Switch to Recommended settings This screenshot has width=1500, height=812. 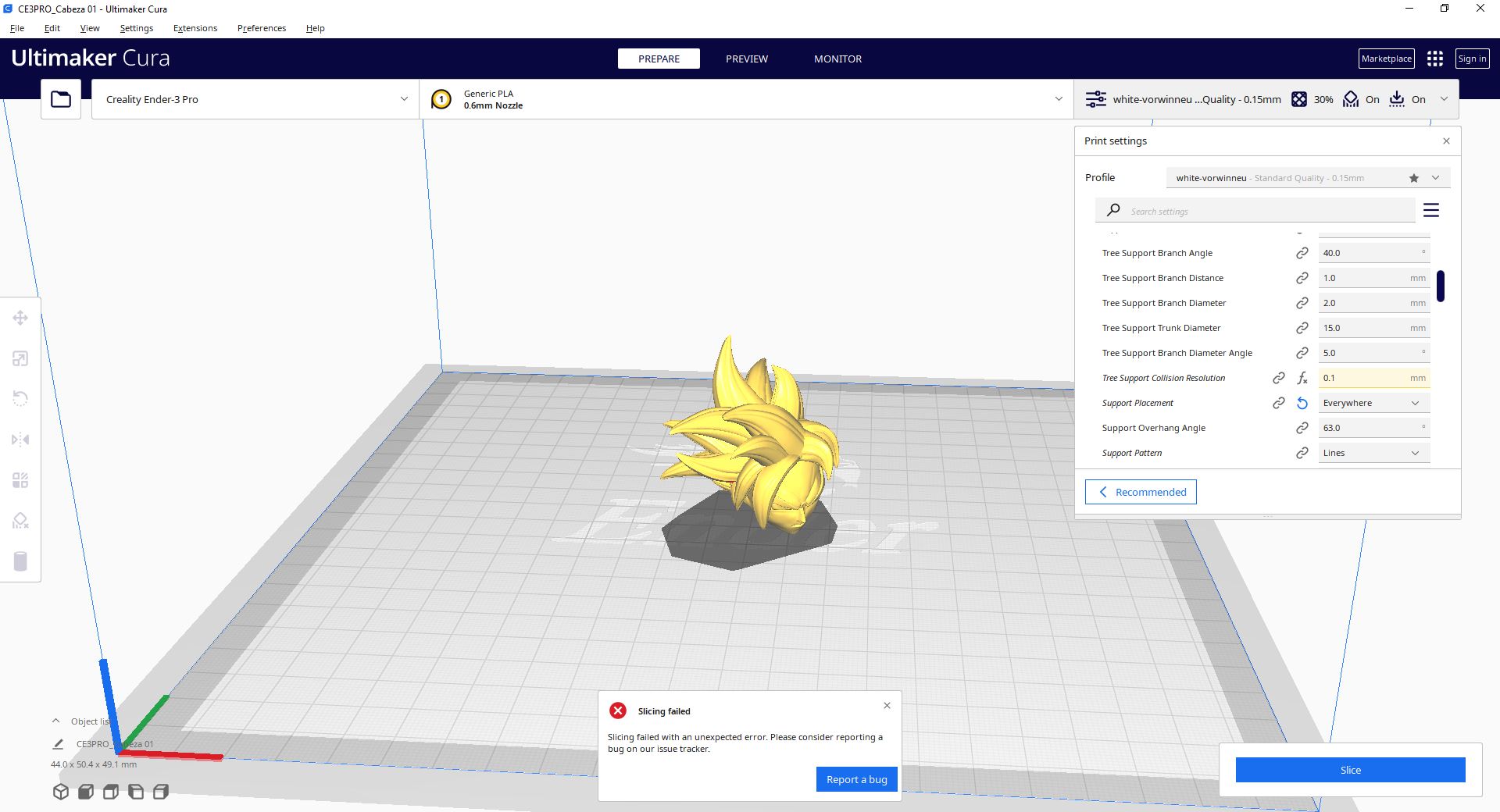coord(1141,492)
